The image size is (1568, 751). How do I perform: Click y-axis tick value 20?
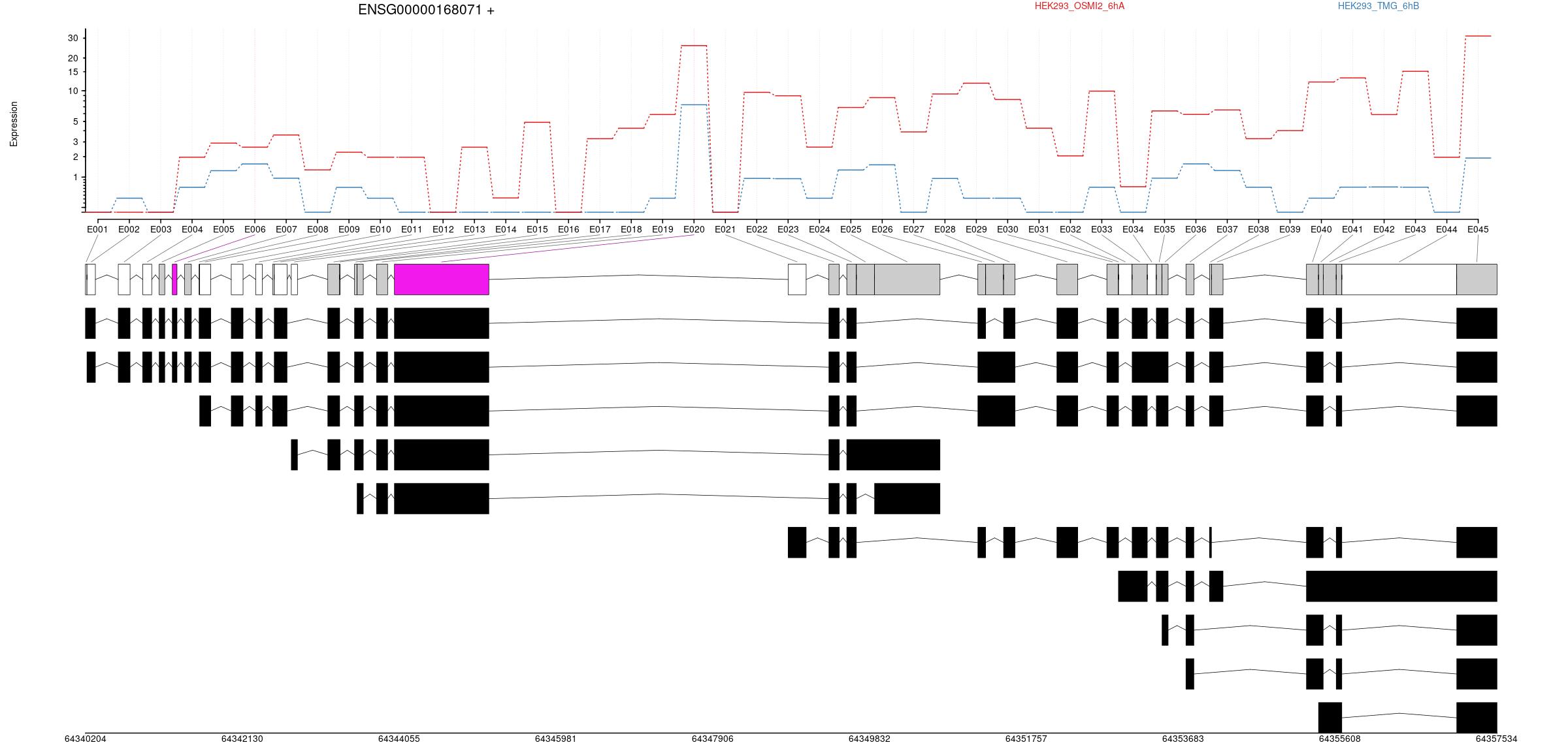(x=73, y=58)
